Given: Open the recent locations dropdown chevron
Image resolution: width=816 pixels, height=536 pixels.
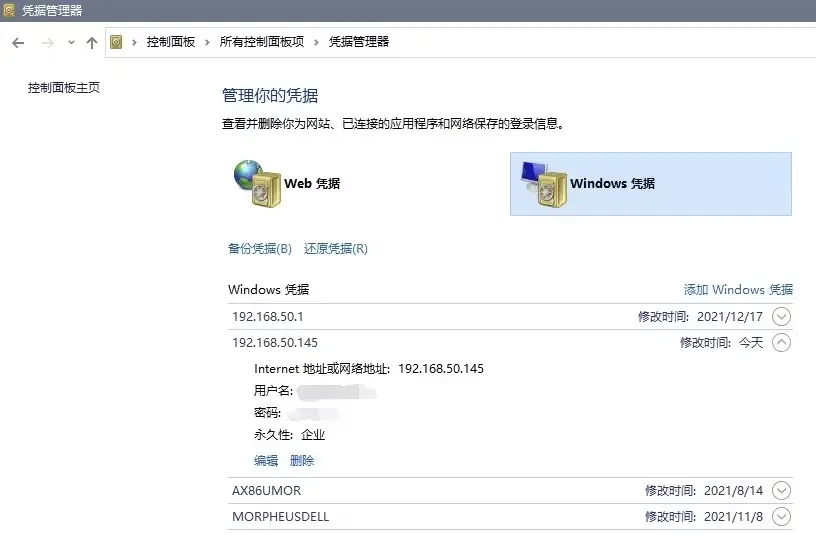Looking at the screenshot, I should pos(71,43).
